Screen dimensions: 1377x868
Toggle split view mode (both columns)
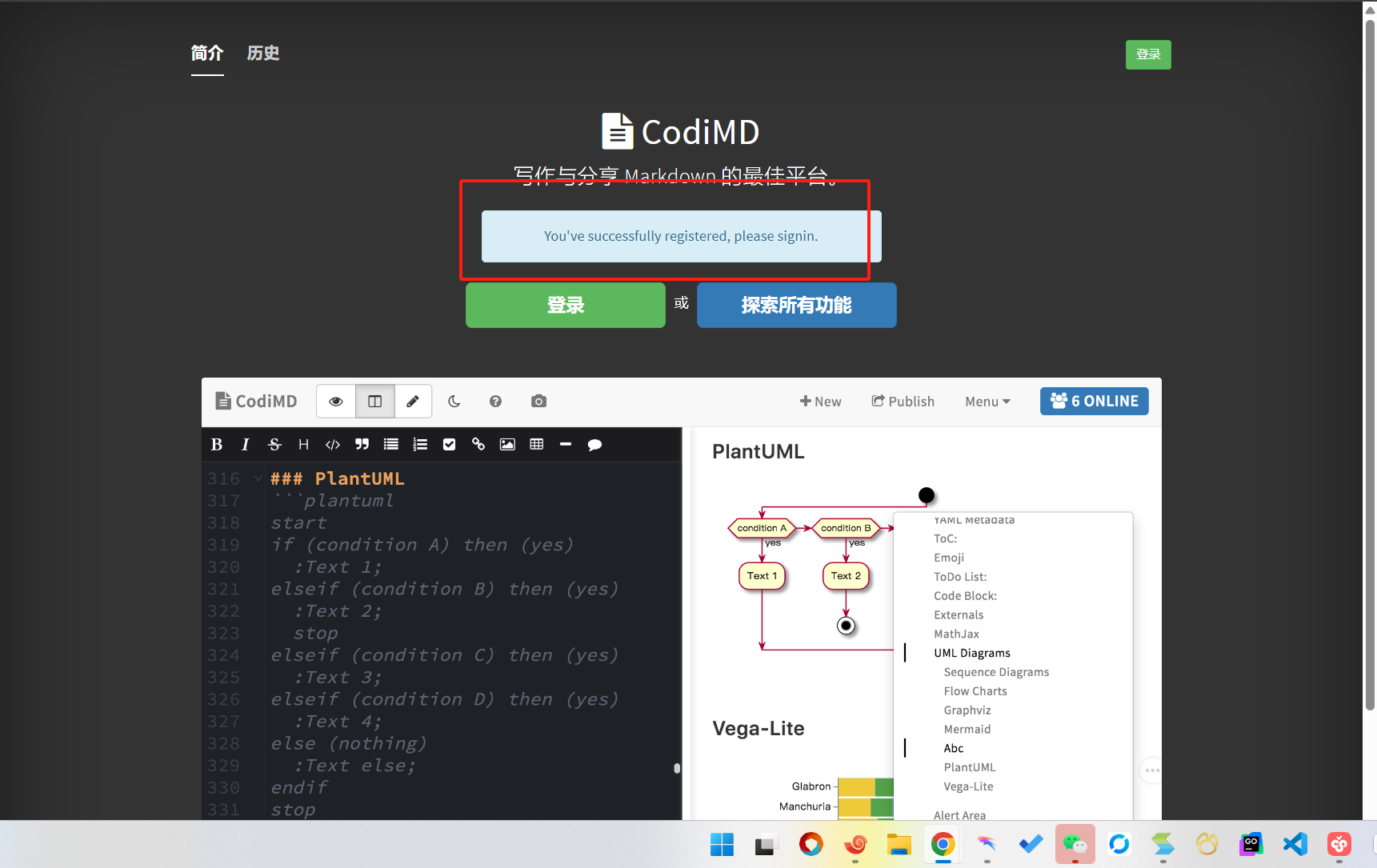coord(374,402)
